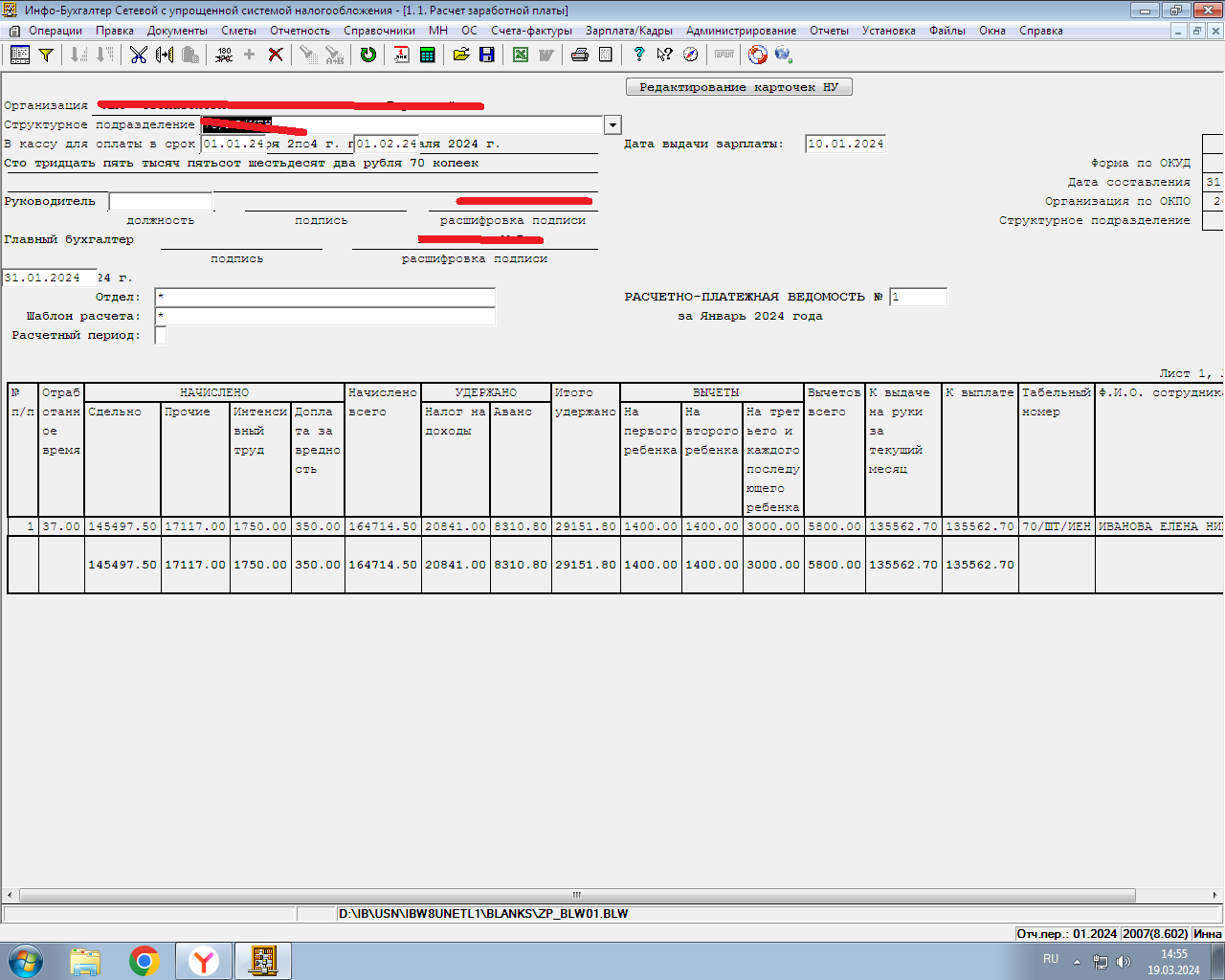Screen dimensions: 1225x980
Task: Click табельный номер 70/ШТ/ИЕН cell
Action: pos(1057,527)
